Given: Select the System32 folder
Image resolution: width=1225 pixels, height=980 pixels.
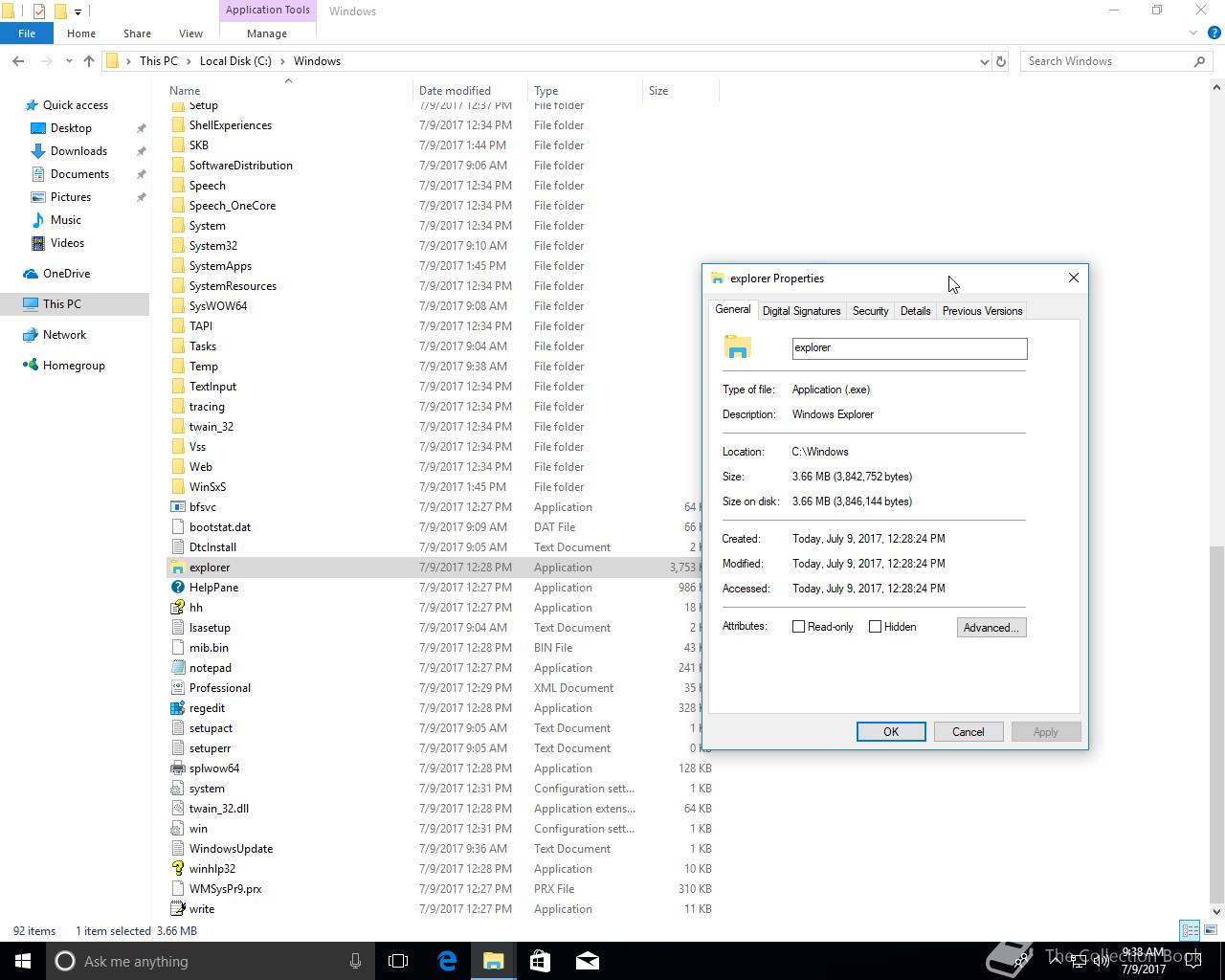Looking at the screenshot, I should pos(212,246).
